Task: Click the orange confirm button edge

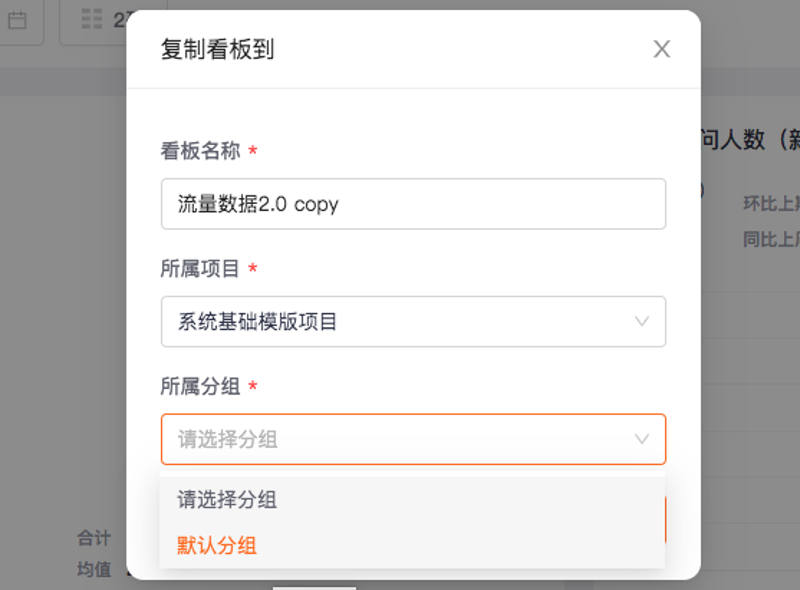Action: click(665, 520)
